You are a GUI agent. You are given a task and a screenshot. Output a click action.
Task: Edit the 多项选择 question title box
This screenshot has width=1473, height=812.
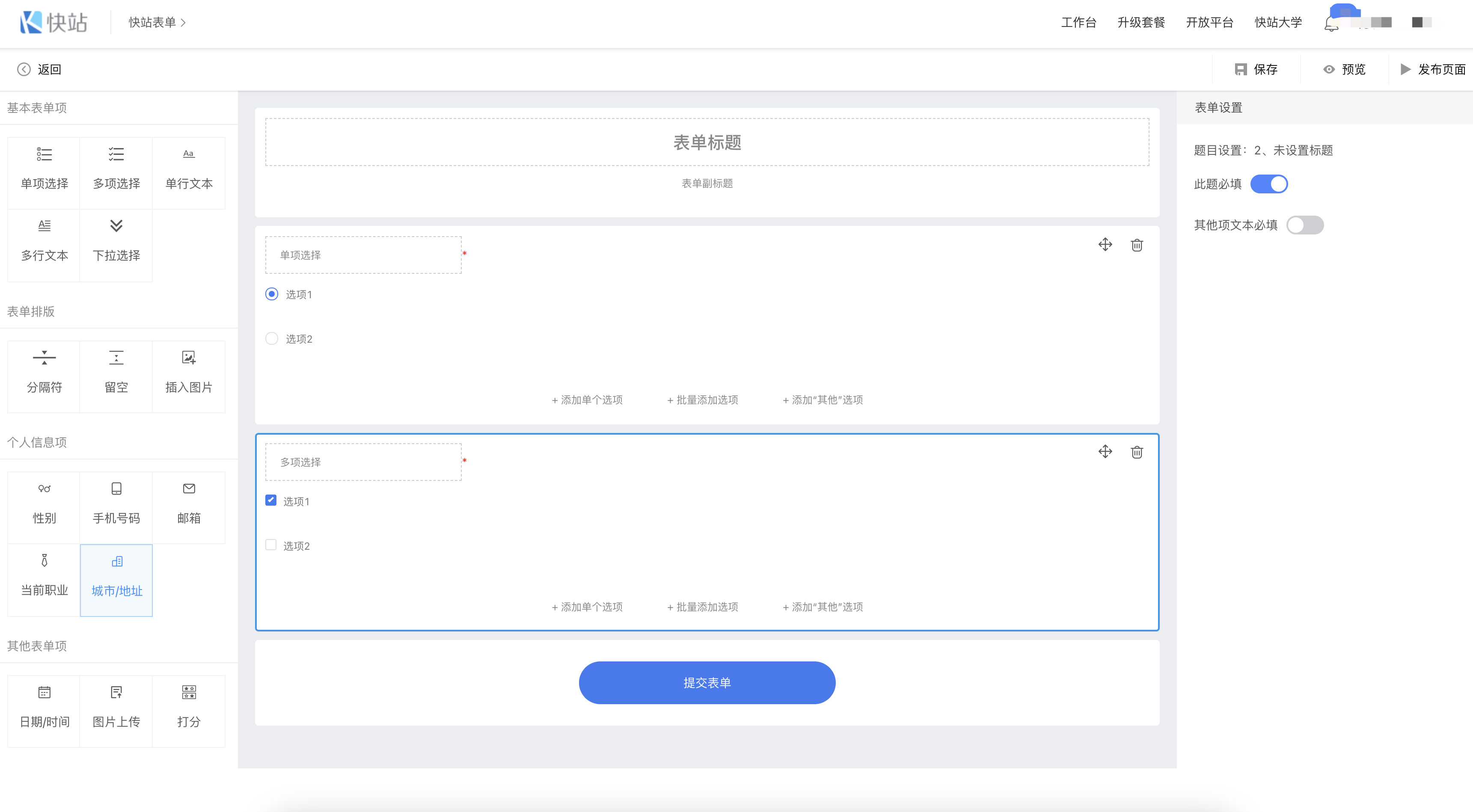pos(363,462)
